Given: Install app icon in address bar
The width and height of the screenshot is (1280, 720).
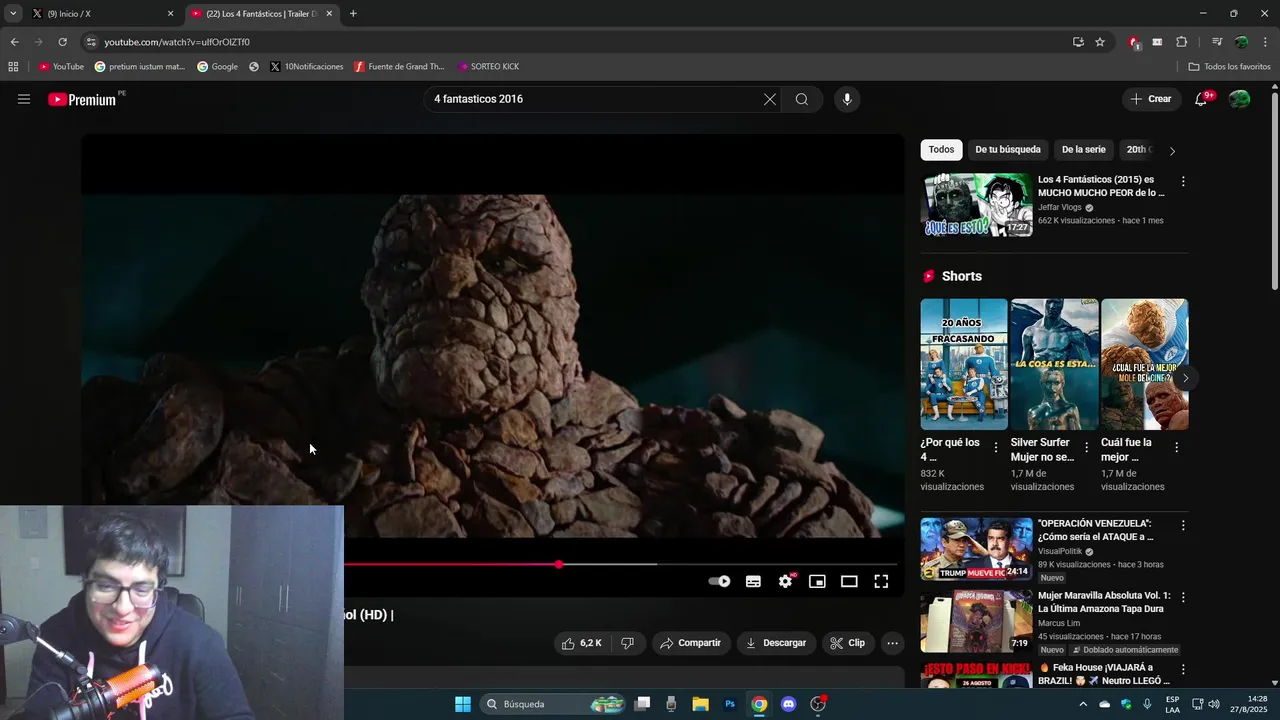Looking at the screenshot, I should [x=1078, y=42].
